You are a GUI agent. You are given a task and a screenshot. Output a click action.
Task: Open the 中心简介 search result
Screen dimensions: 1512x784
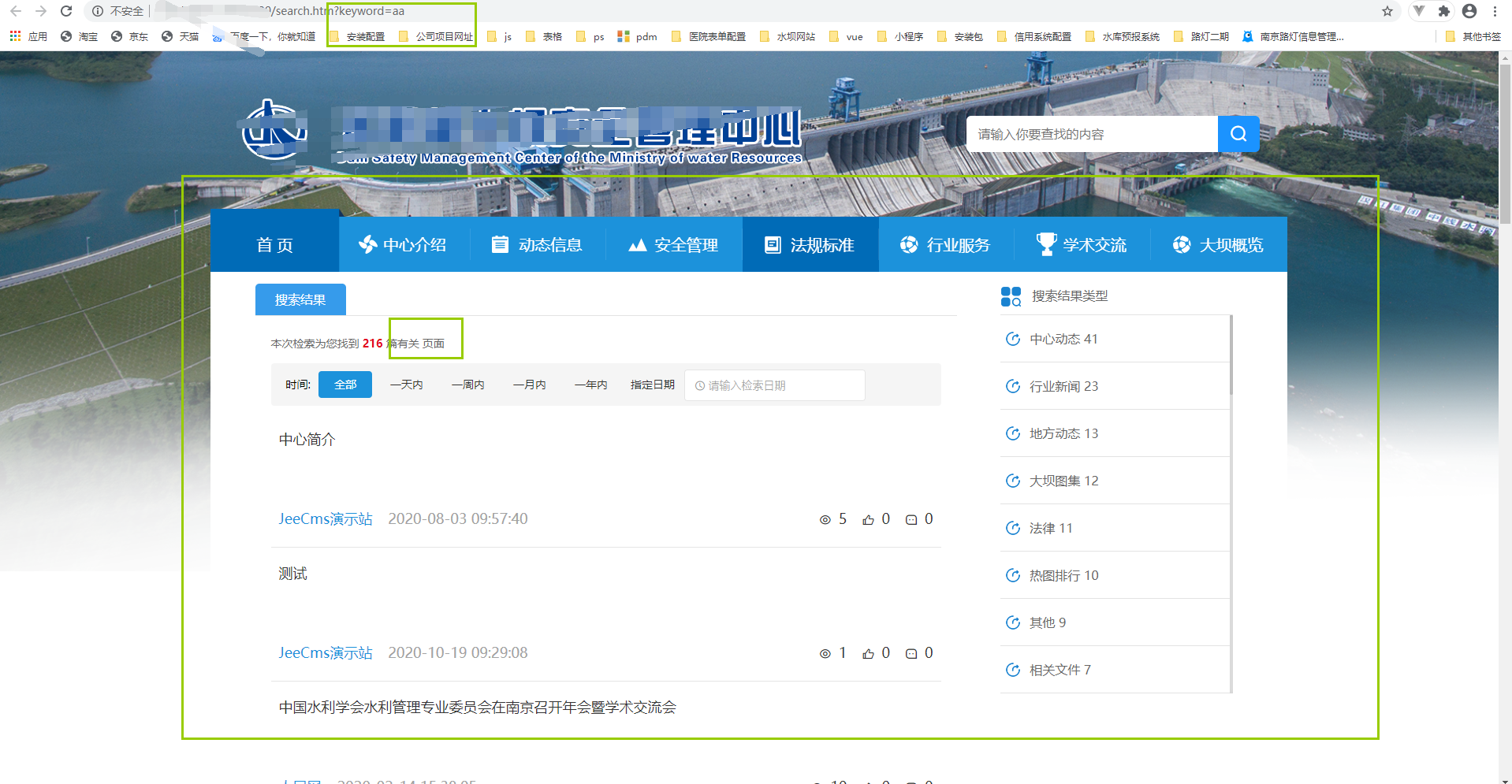(307, 440)
